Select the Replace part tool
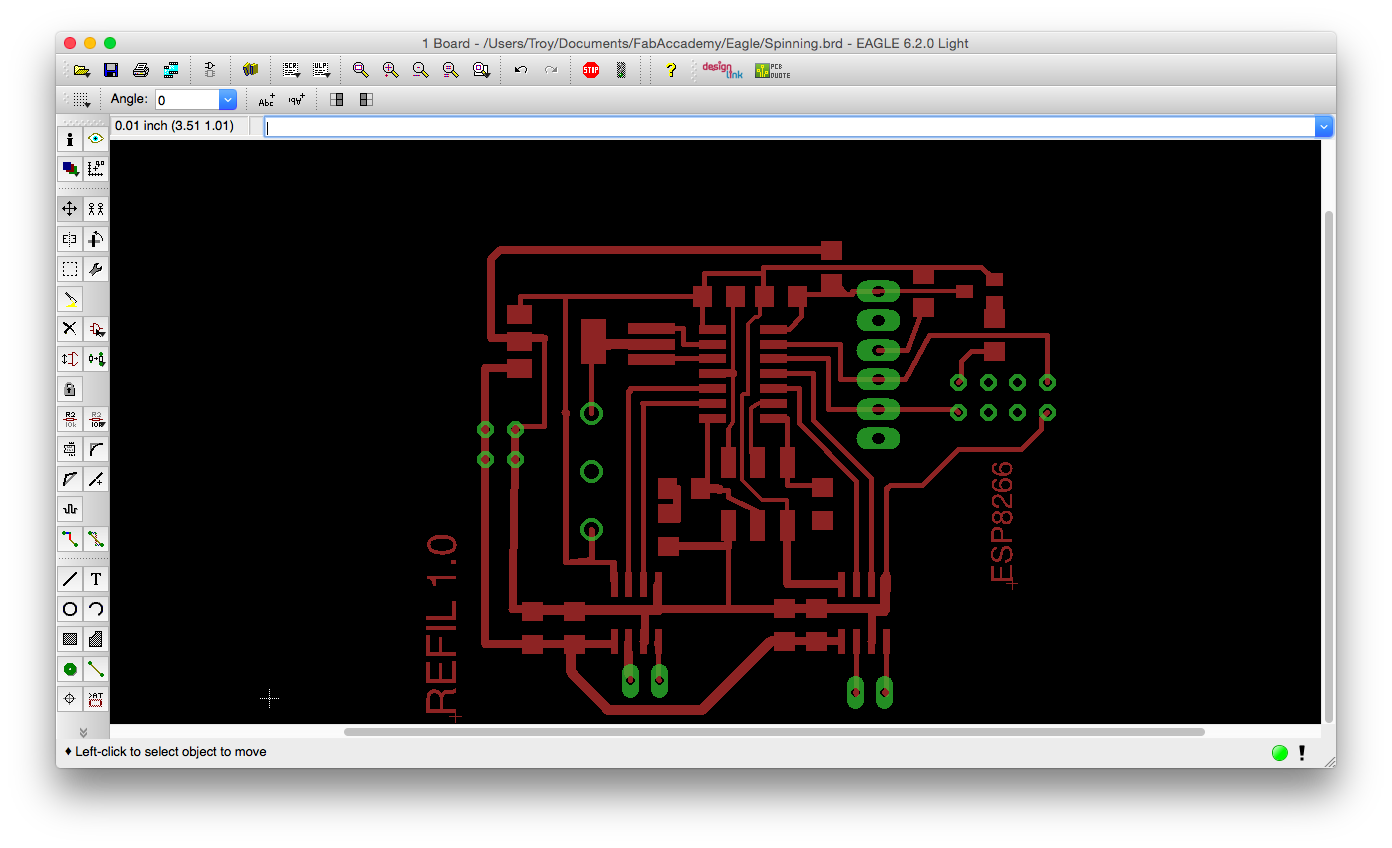 point(96,359)
